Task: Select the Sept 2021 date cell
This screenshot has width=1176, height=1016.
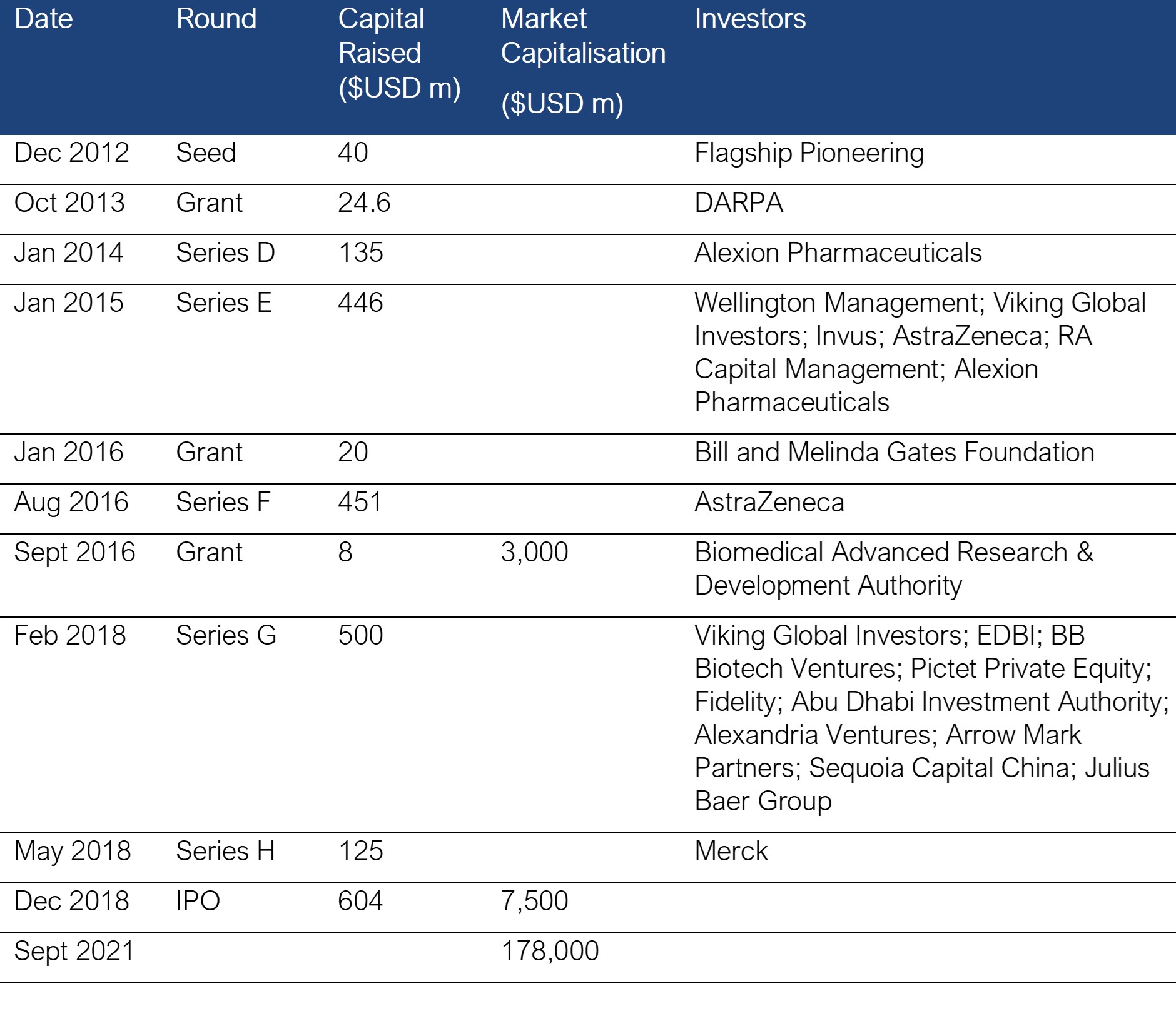Action: pos(74,952)
